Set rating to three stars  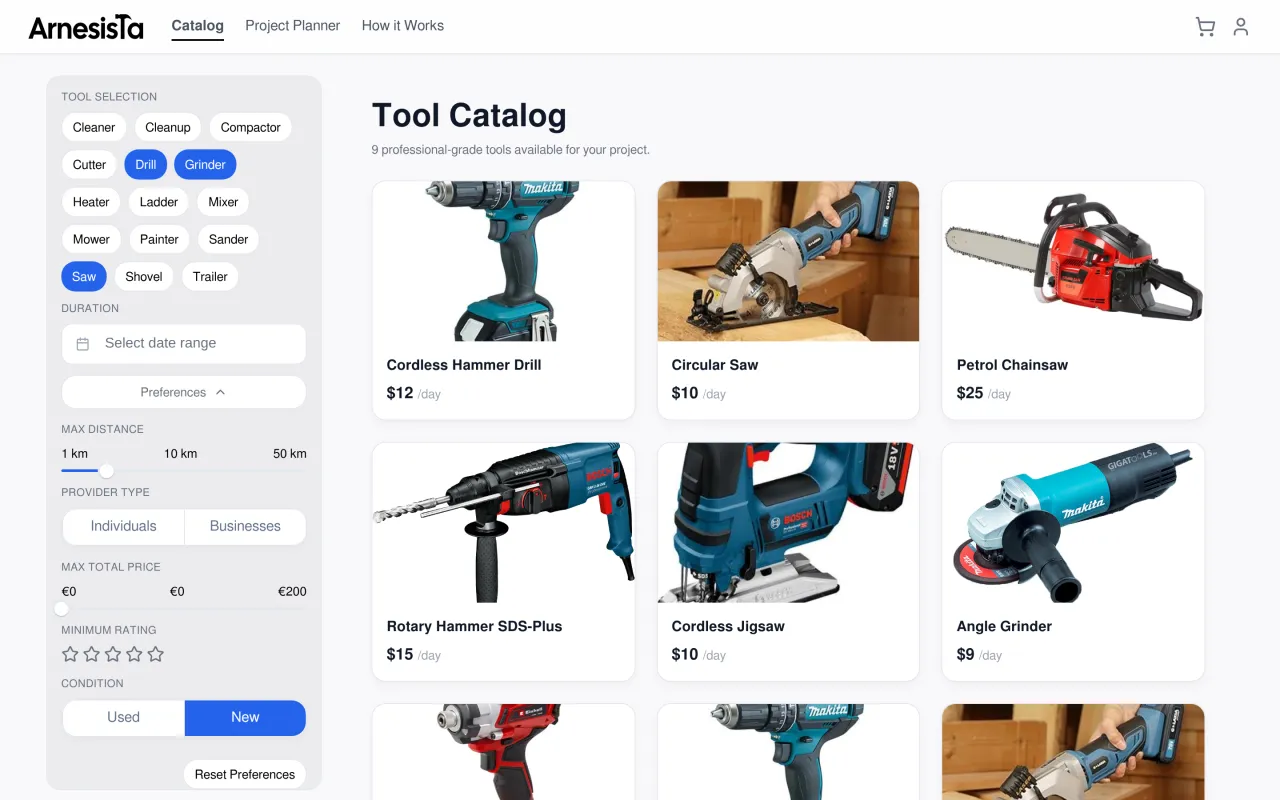click(113, 654)
